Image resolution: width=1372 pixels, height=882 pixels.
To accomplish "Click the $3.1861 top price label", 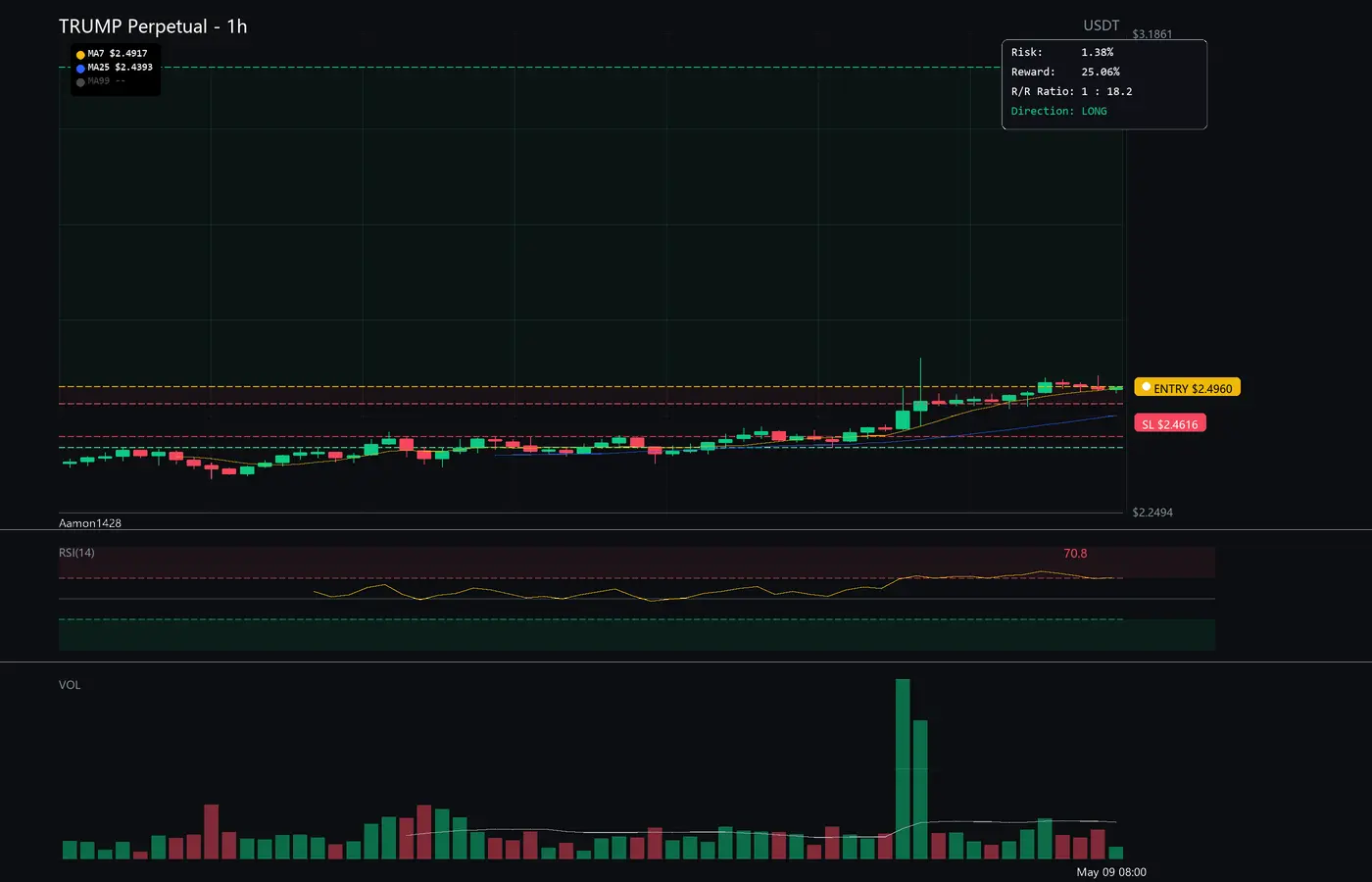I will [x=1152, y=34].
